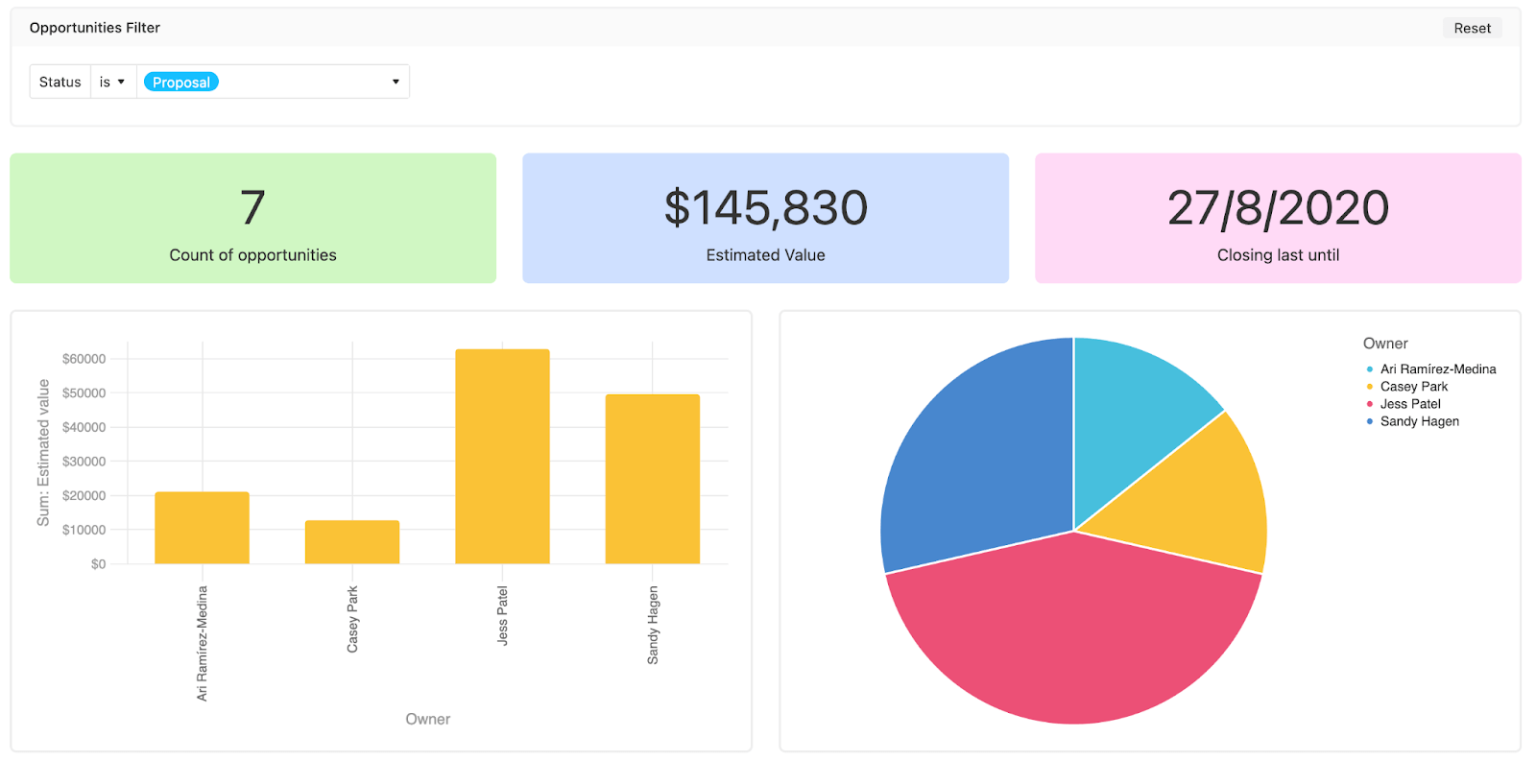Click the Opportunities Filter header
This screenshot has height=761, width=1536.
(94, 27)
